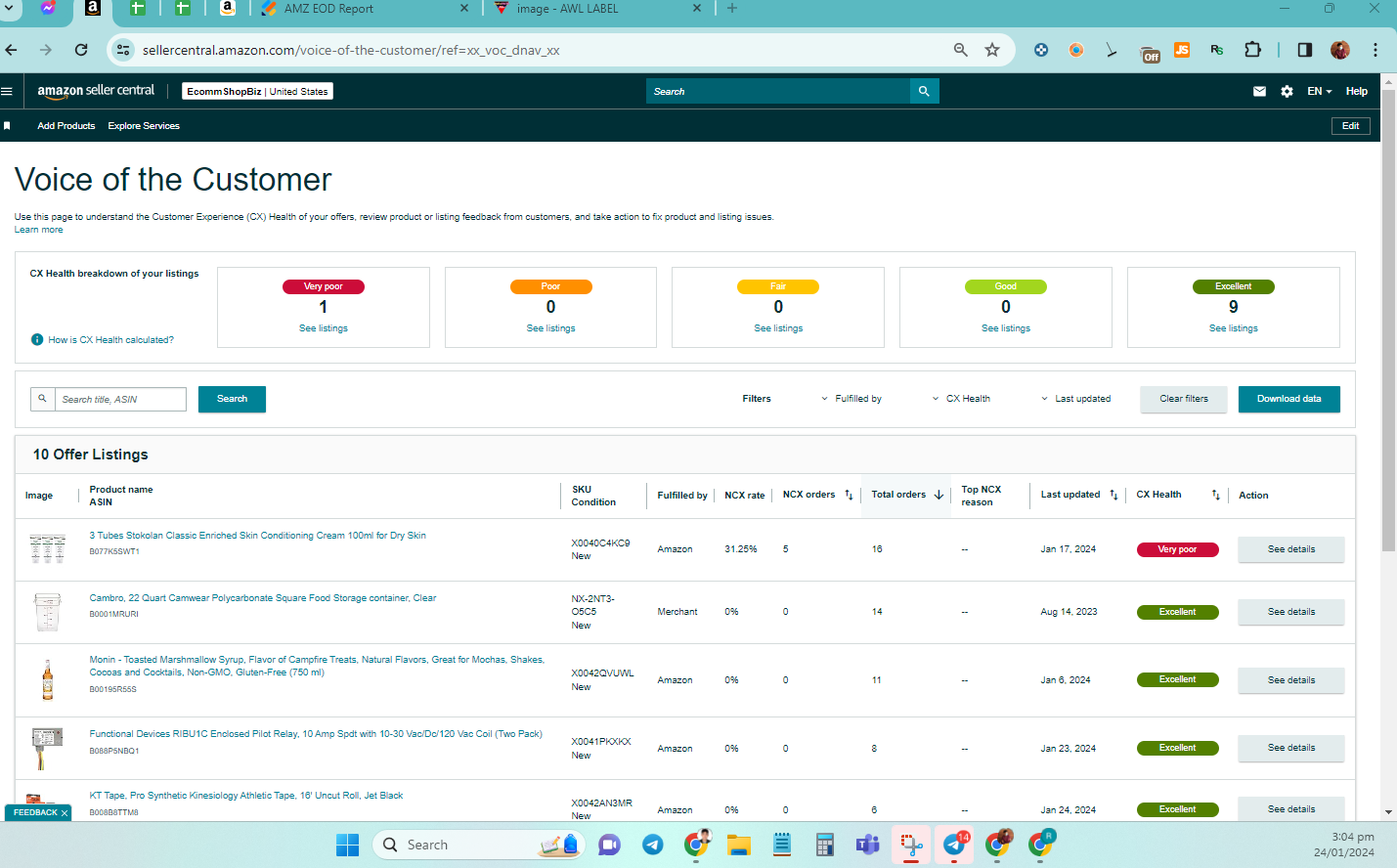Viewport: 1397px width, 868px height.
Task: See listings under Poor card
Action: [550, 328]
